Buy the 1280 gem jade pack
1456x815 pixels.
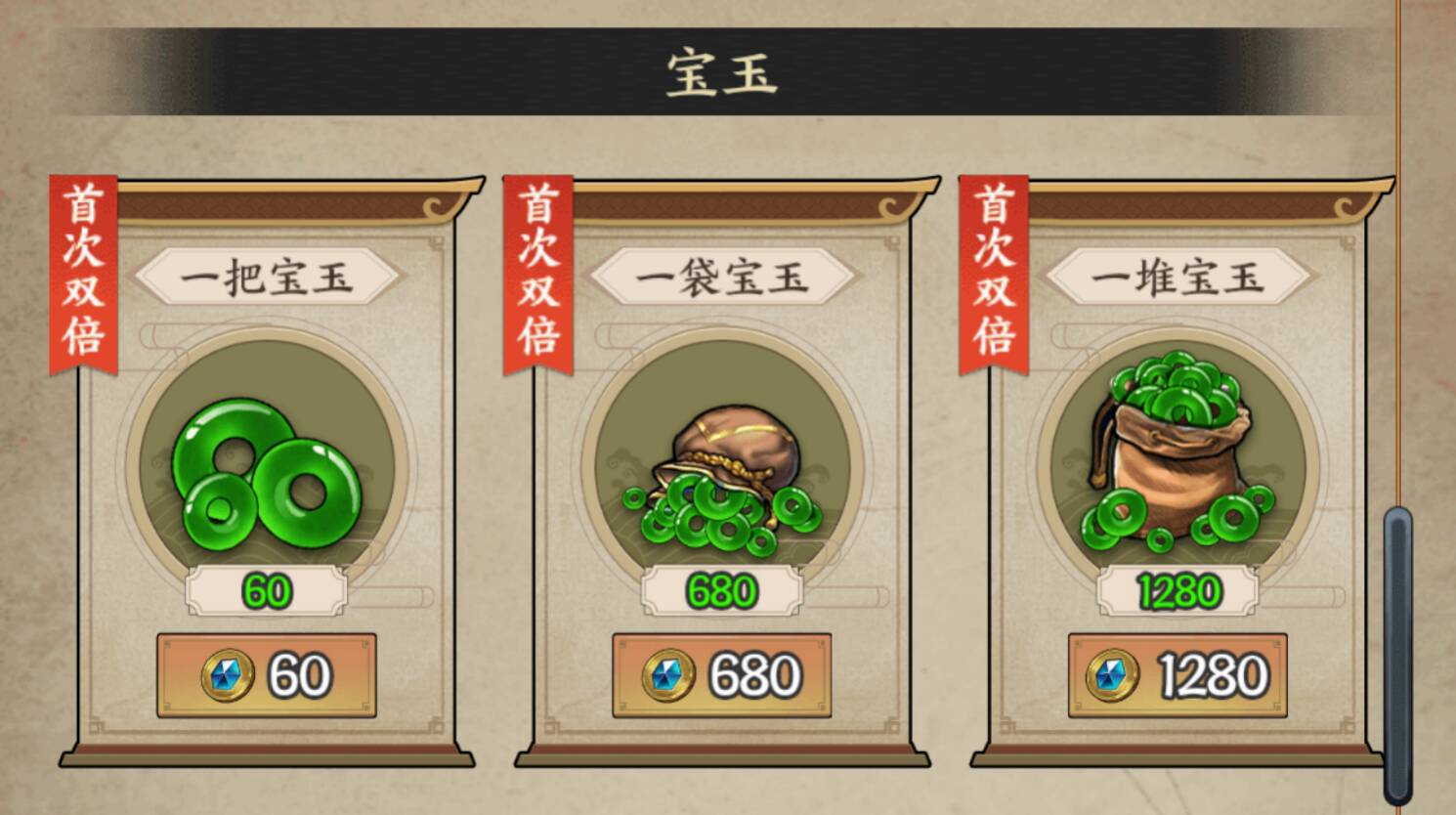(1178, 675)
